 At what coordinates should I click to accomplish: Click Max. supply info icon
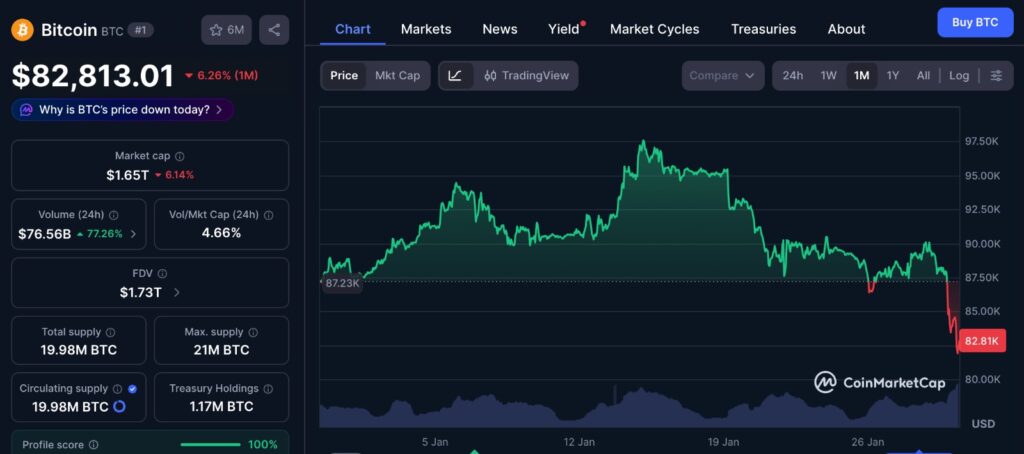(x=253, y=332)
